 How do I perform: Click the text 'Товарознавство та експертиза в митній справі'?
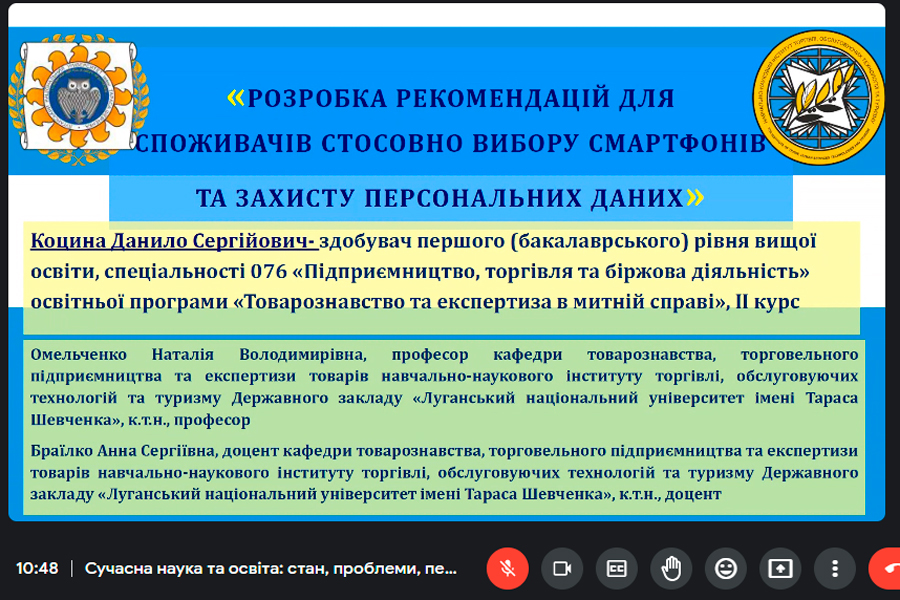tap(478, 301)
